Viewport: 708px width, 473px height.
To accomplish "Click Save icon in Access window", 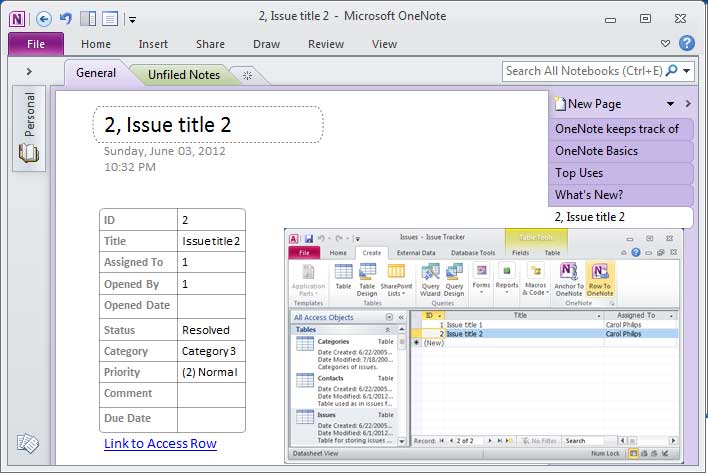I will (x=309, y=238).
